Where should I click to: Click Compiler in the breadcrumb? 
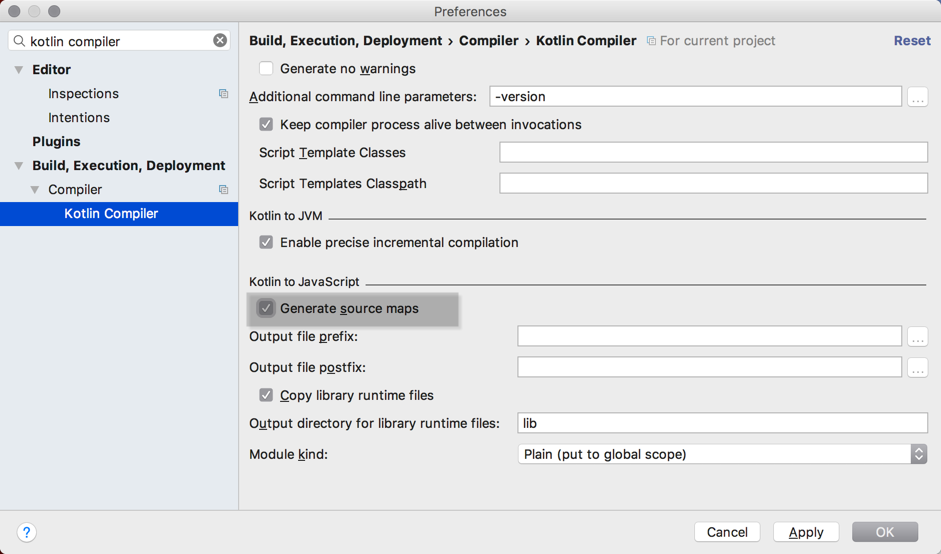tap(489, 41)
